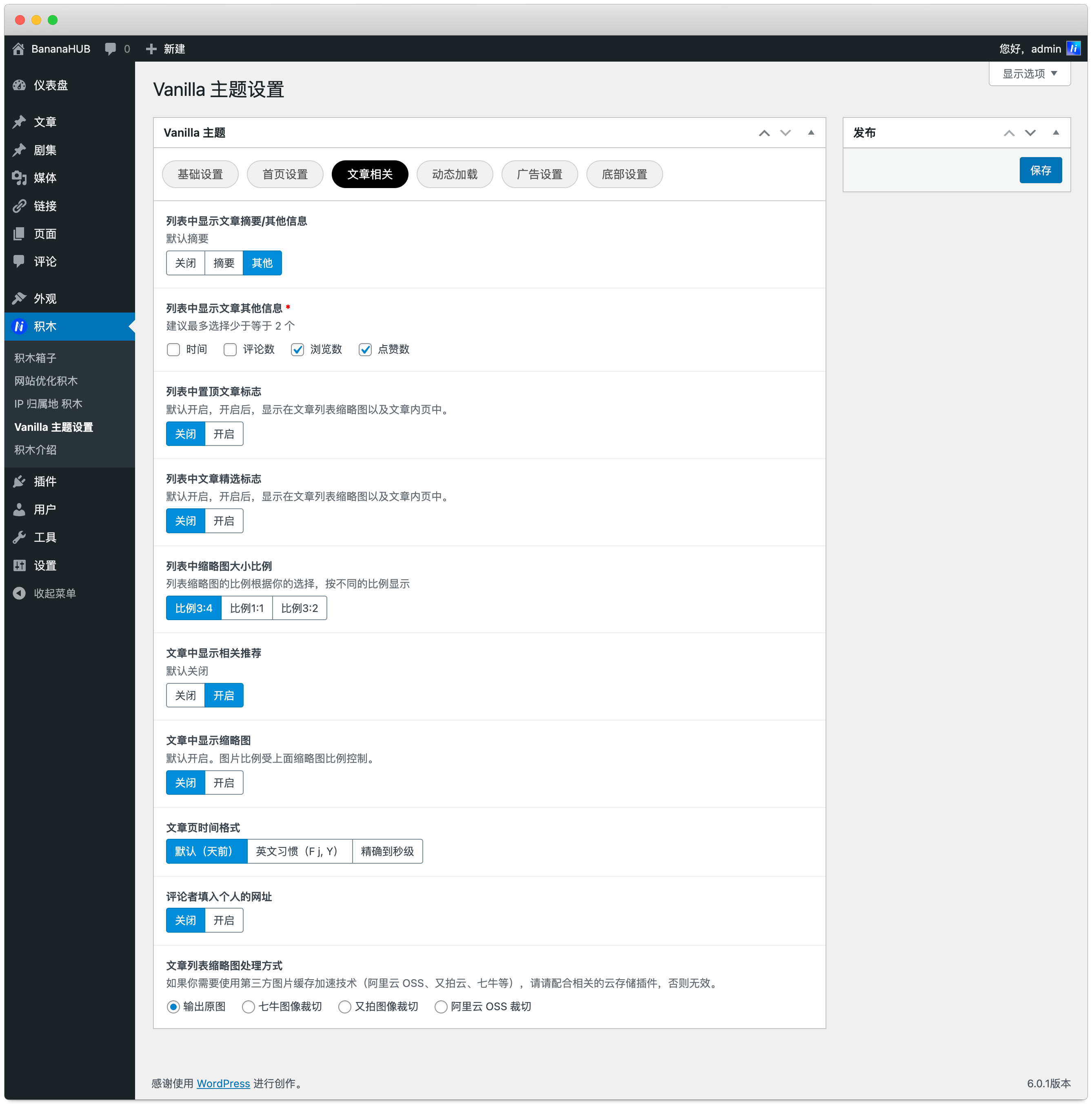The image size is (1092, 1104).
Task: Click the 设置 settings icon
Action: pyautogui.click(x=20, y=565)
